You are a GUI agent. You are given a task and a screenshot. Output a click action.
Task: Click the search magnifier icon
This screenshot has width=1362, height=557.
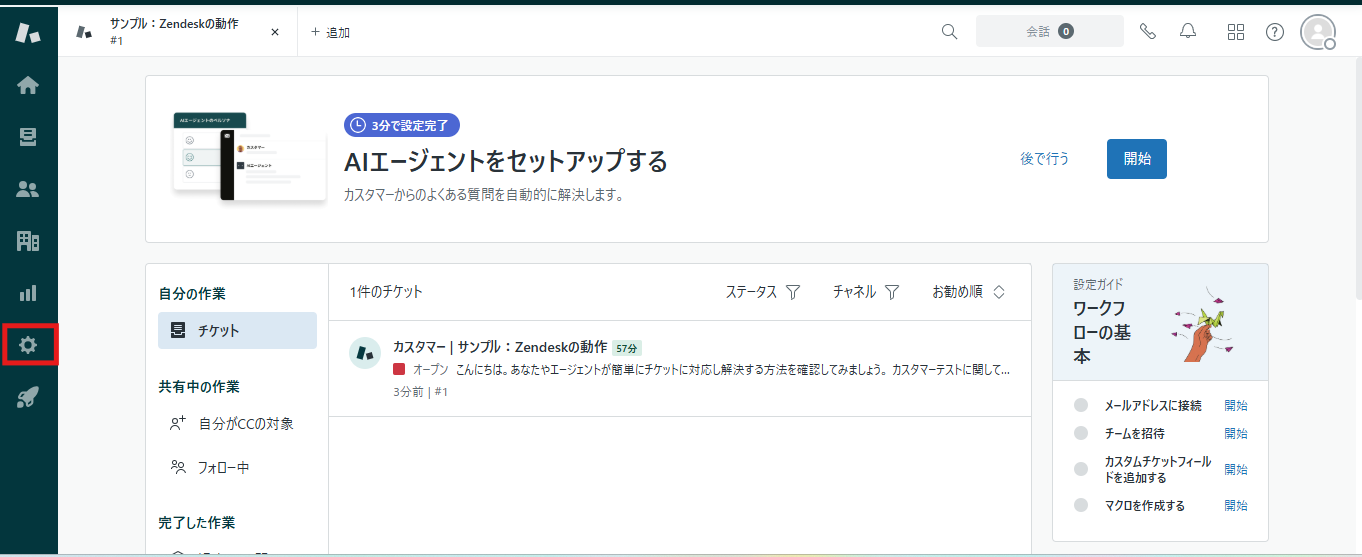tap(950, 31)
